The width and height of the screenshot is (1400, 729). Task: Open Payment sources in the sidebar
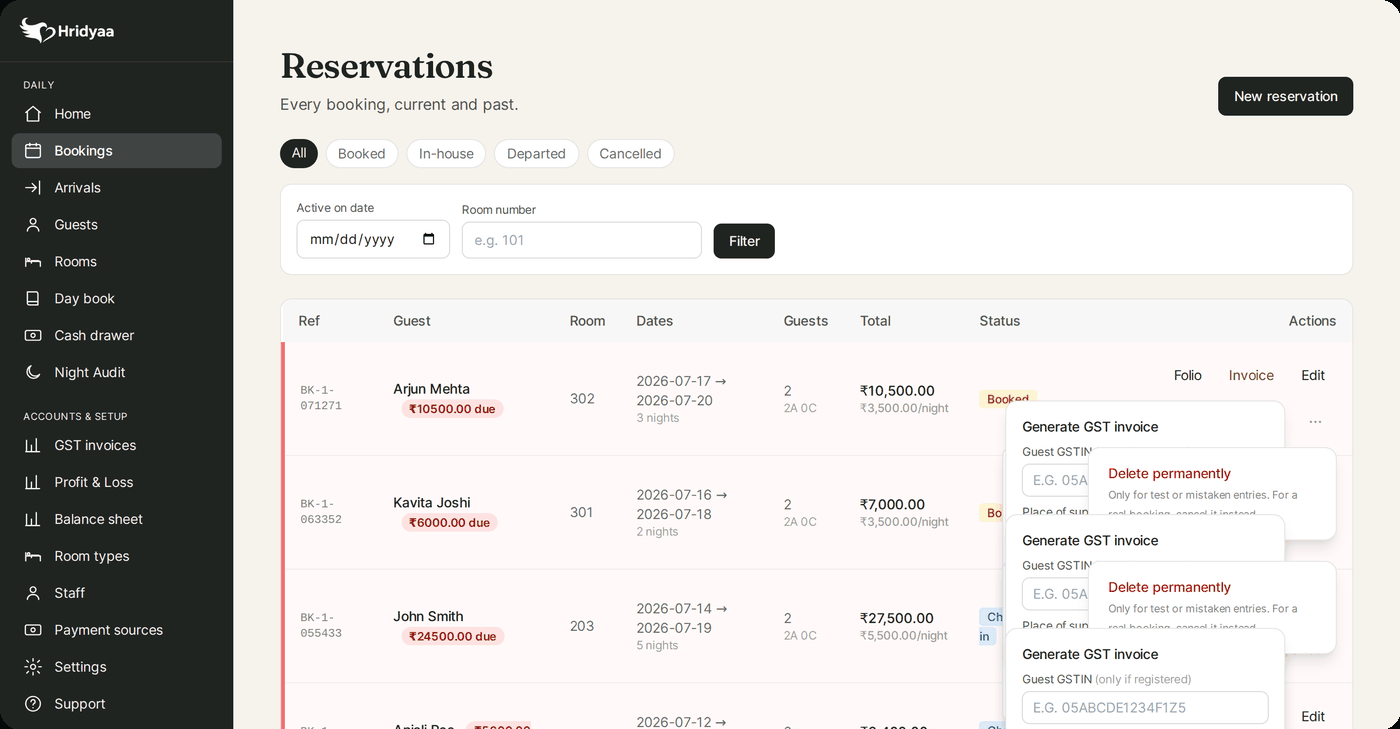[117, 631]
